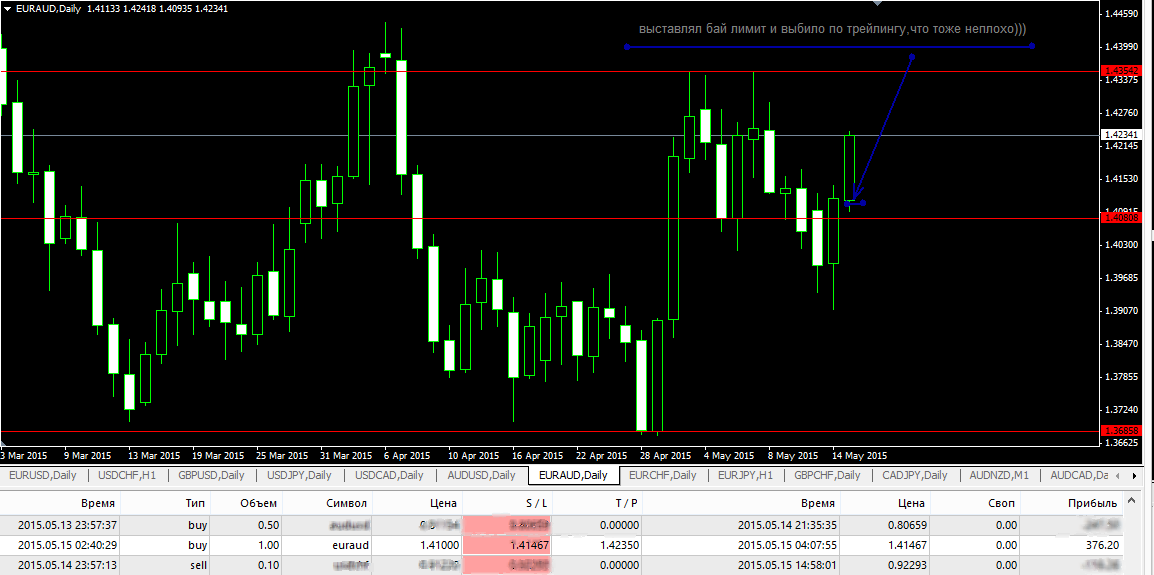
Task: Open the USDCAD,Daily chart tab
Action: [x=389, y=475]
